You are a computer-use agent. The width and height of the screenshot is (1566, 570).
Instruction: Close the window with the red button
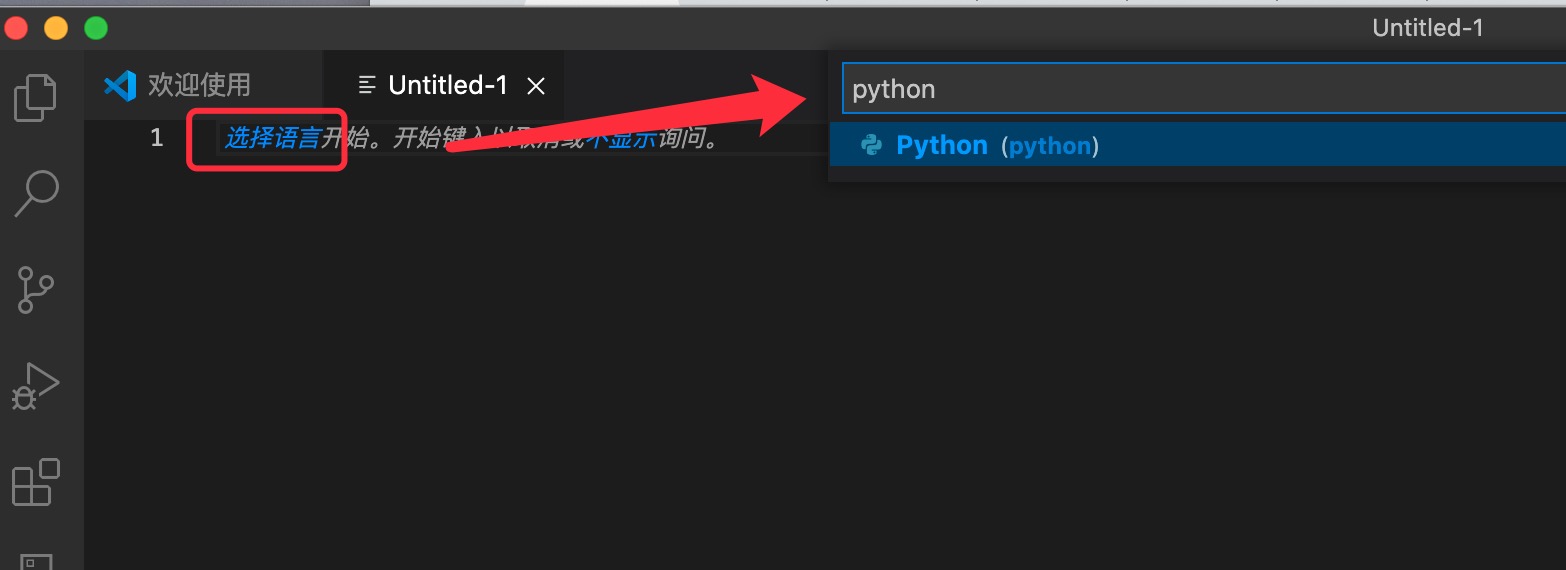click(x=16, y=28)
